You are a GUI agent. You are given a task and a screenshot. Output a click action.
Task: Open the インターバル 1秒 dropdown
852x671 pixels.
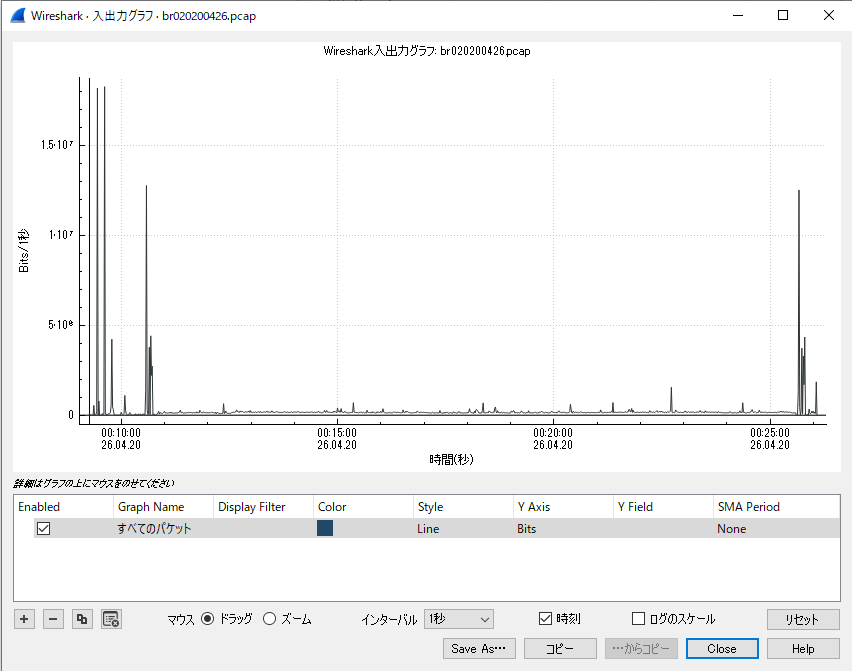(x=459, y=619)
